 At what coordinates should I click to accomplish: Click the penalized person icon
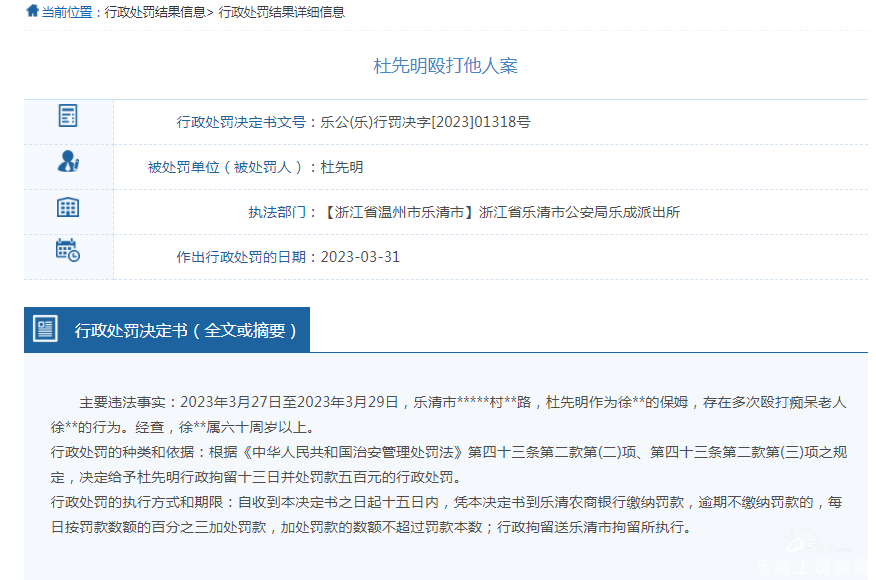[68, 161]
